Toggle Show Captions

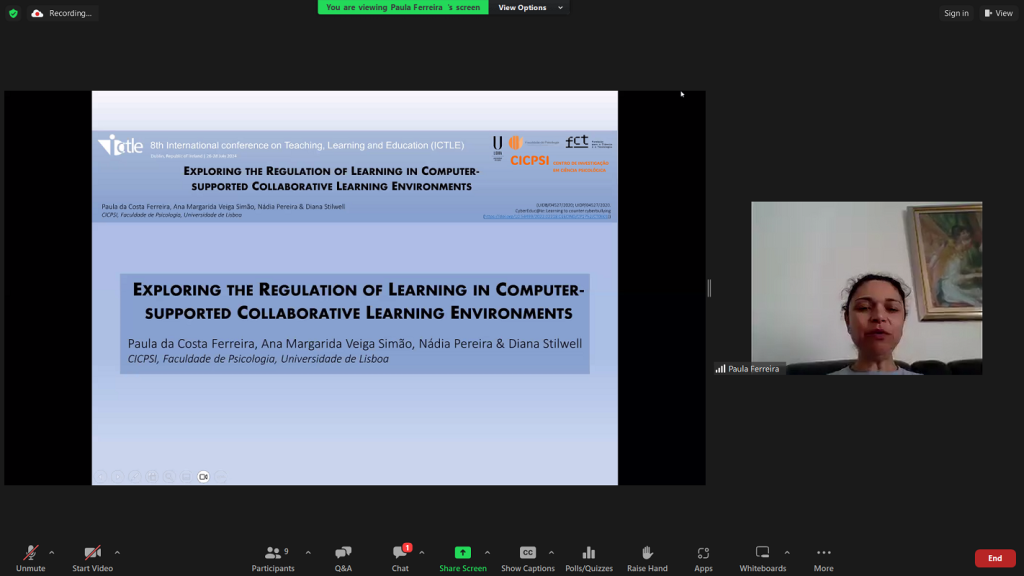point(527,557)
